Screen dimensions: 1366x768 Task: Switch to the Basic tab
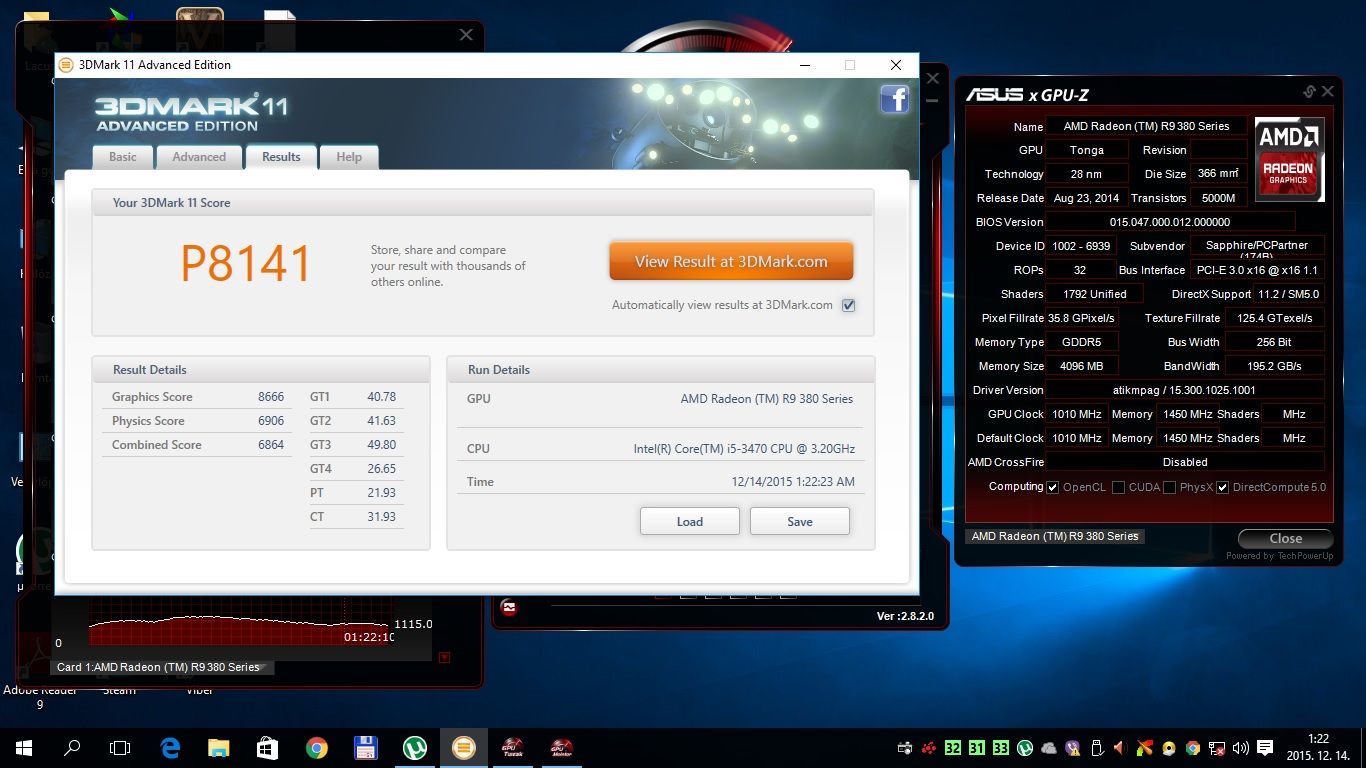point(123,157)
